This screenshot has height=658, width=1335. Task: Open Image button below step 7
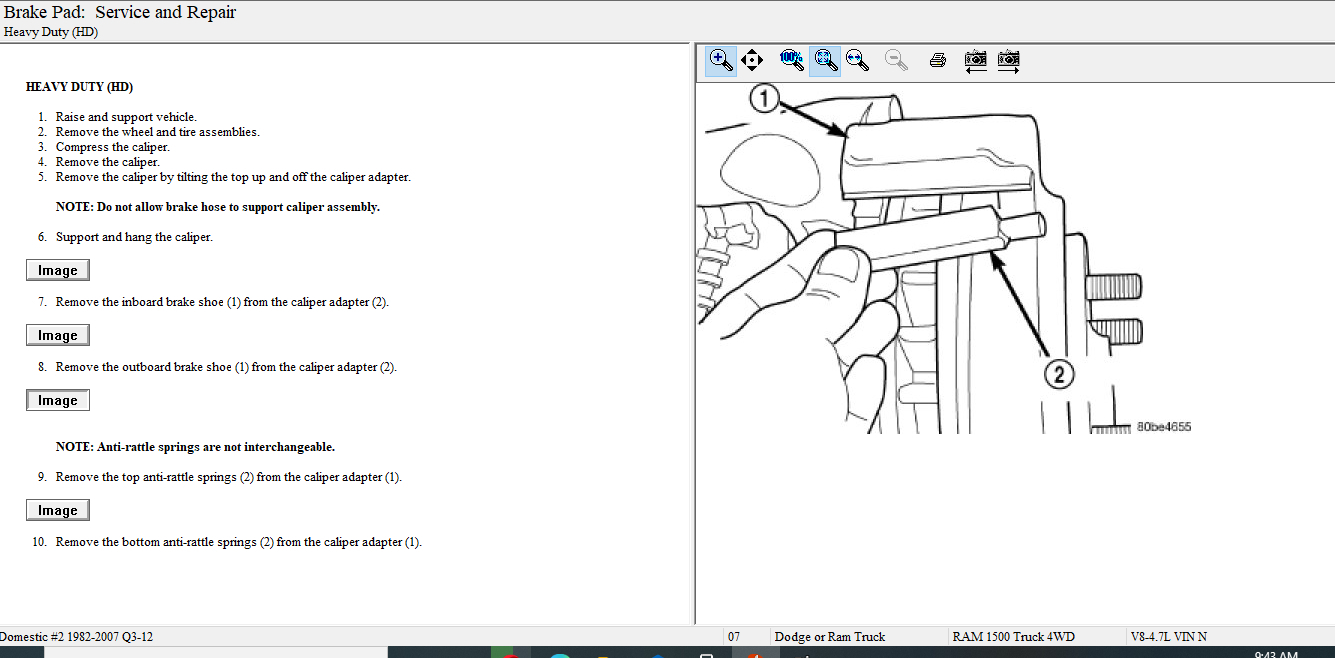[58, 335]
